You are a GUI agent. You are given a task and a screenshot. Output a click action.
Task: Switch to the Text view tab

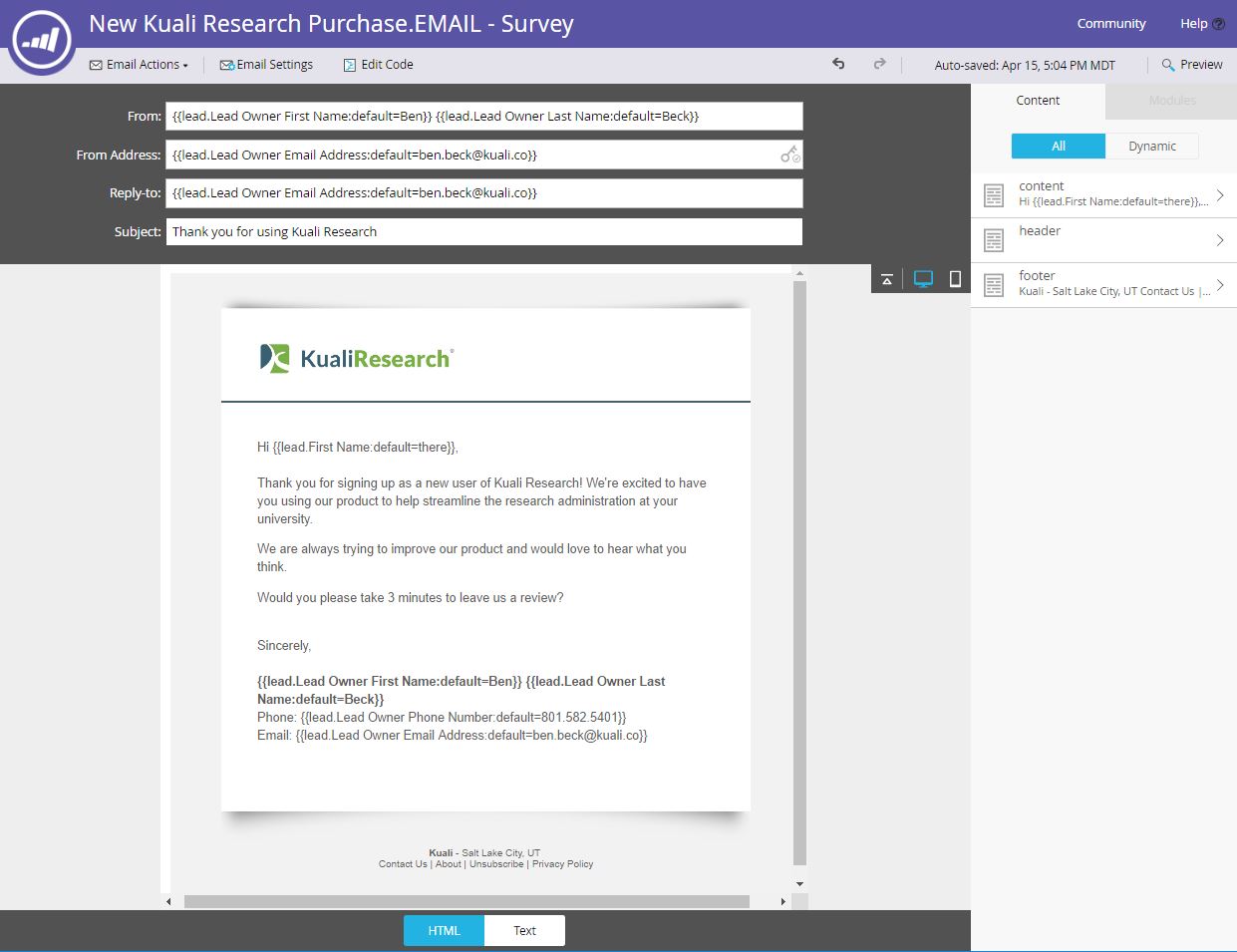click(x=524, y=931)
